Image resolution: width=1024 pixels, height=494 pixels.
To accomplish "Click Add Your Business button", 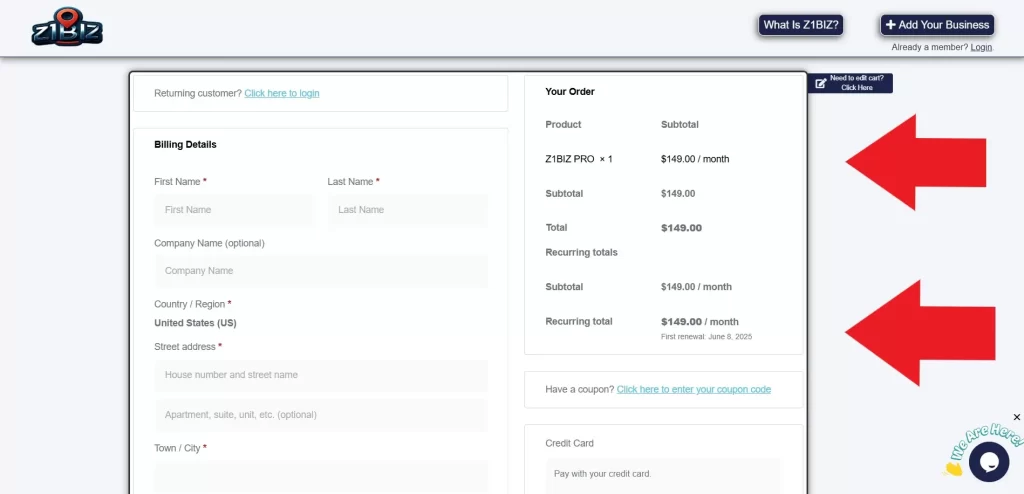I will point(937,25).
